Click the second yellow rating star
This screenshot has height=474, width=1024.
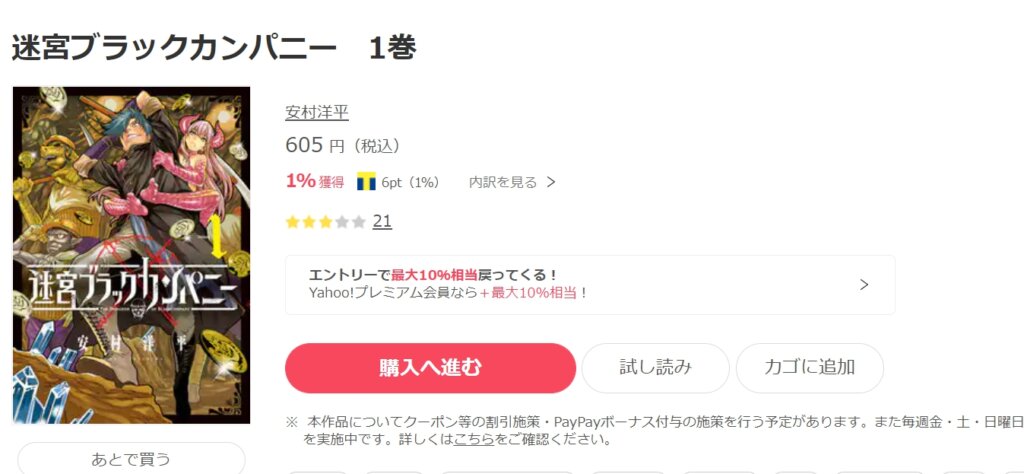pyautogui.click(x=309, y=222)
